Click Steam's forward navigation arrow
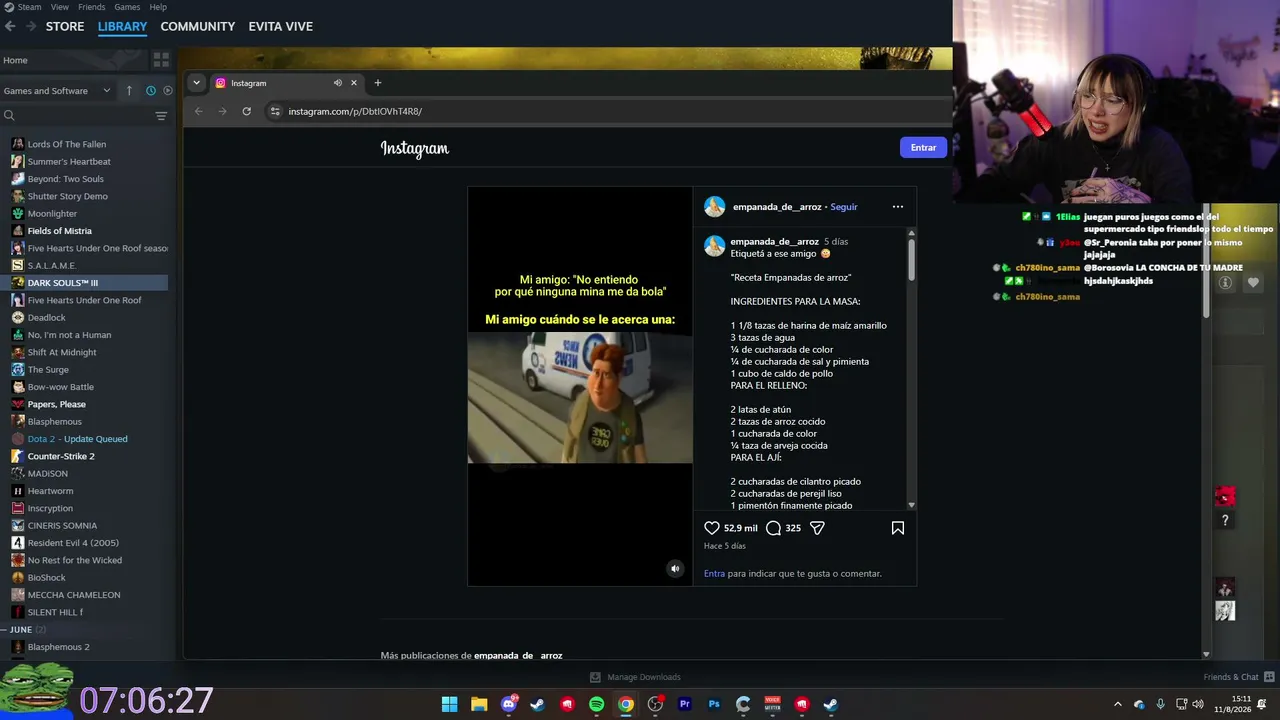Viewport: 1280px width, 720px height. point(31,26)
